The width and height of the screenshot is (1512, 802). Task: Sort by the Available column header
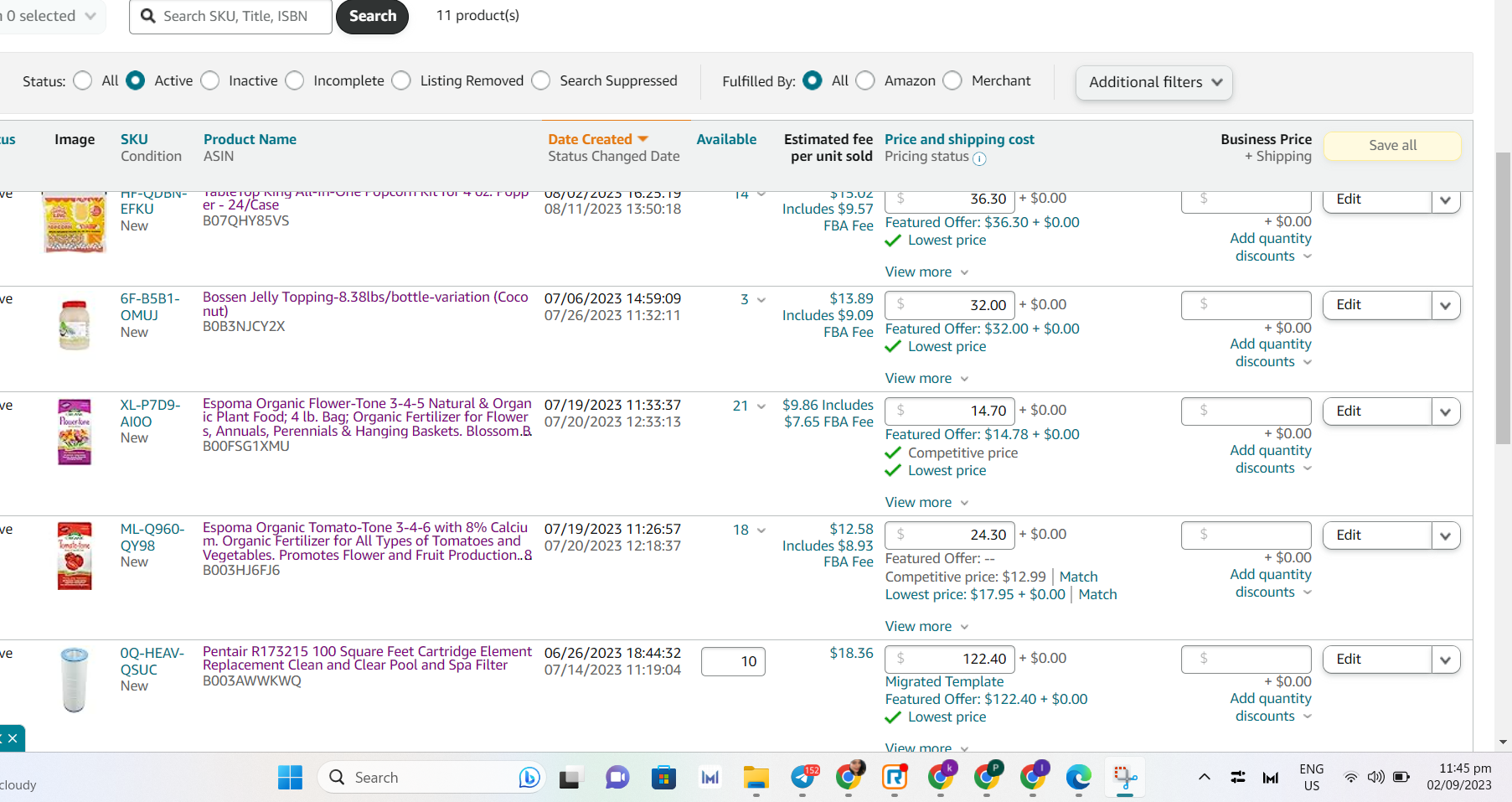click(x=726, y=139)
